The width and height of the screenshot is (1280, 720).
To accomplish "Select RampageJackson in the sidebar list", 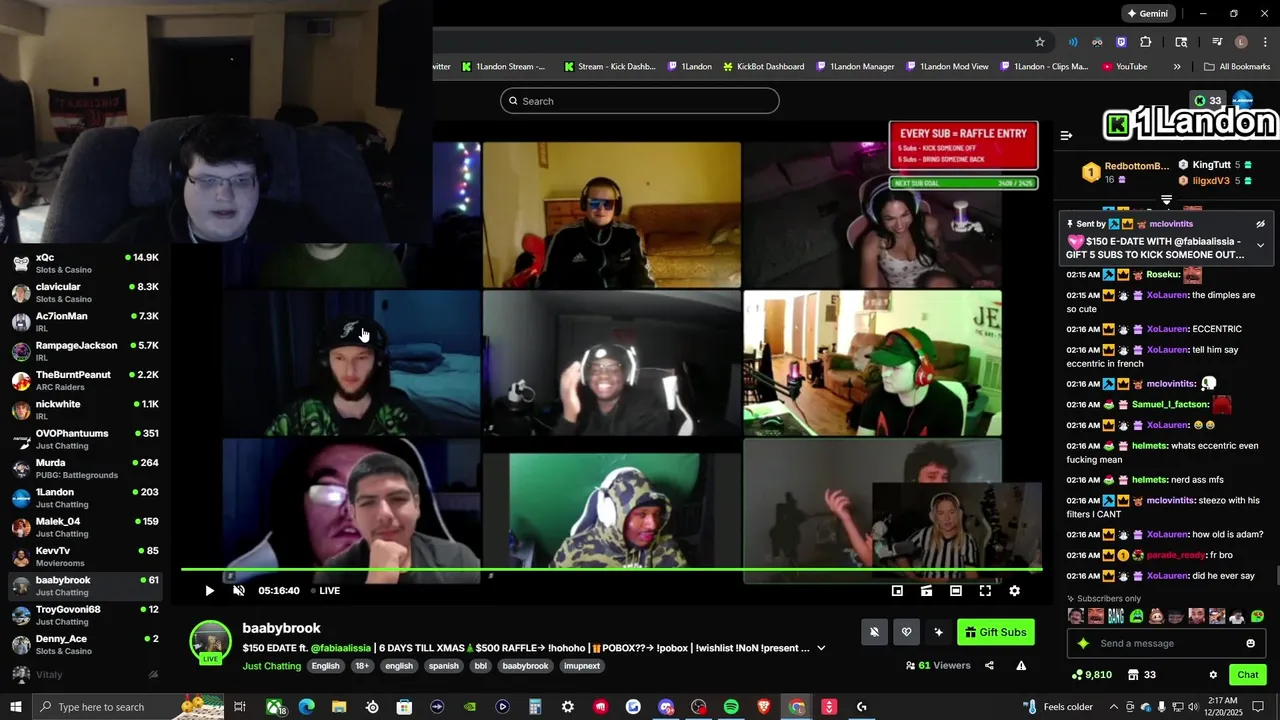I will click(85, 351).
